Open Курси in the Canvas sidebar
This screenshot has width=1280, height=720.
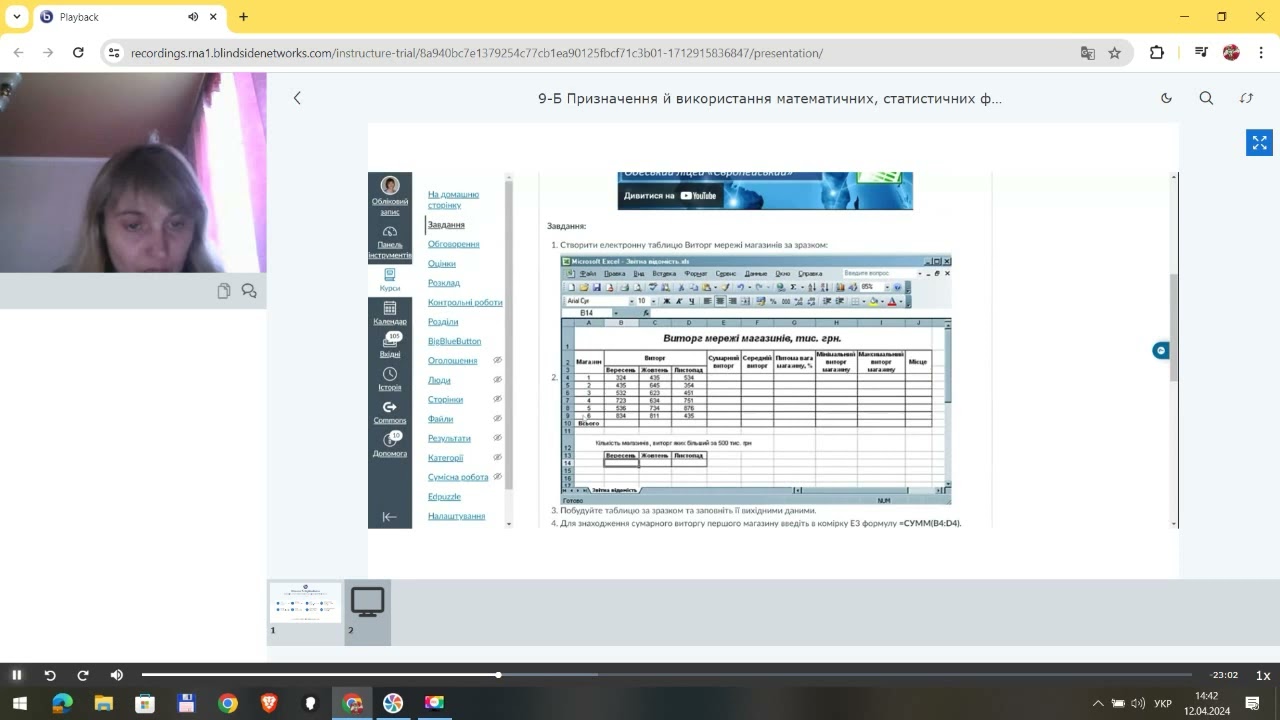[390, 279]
